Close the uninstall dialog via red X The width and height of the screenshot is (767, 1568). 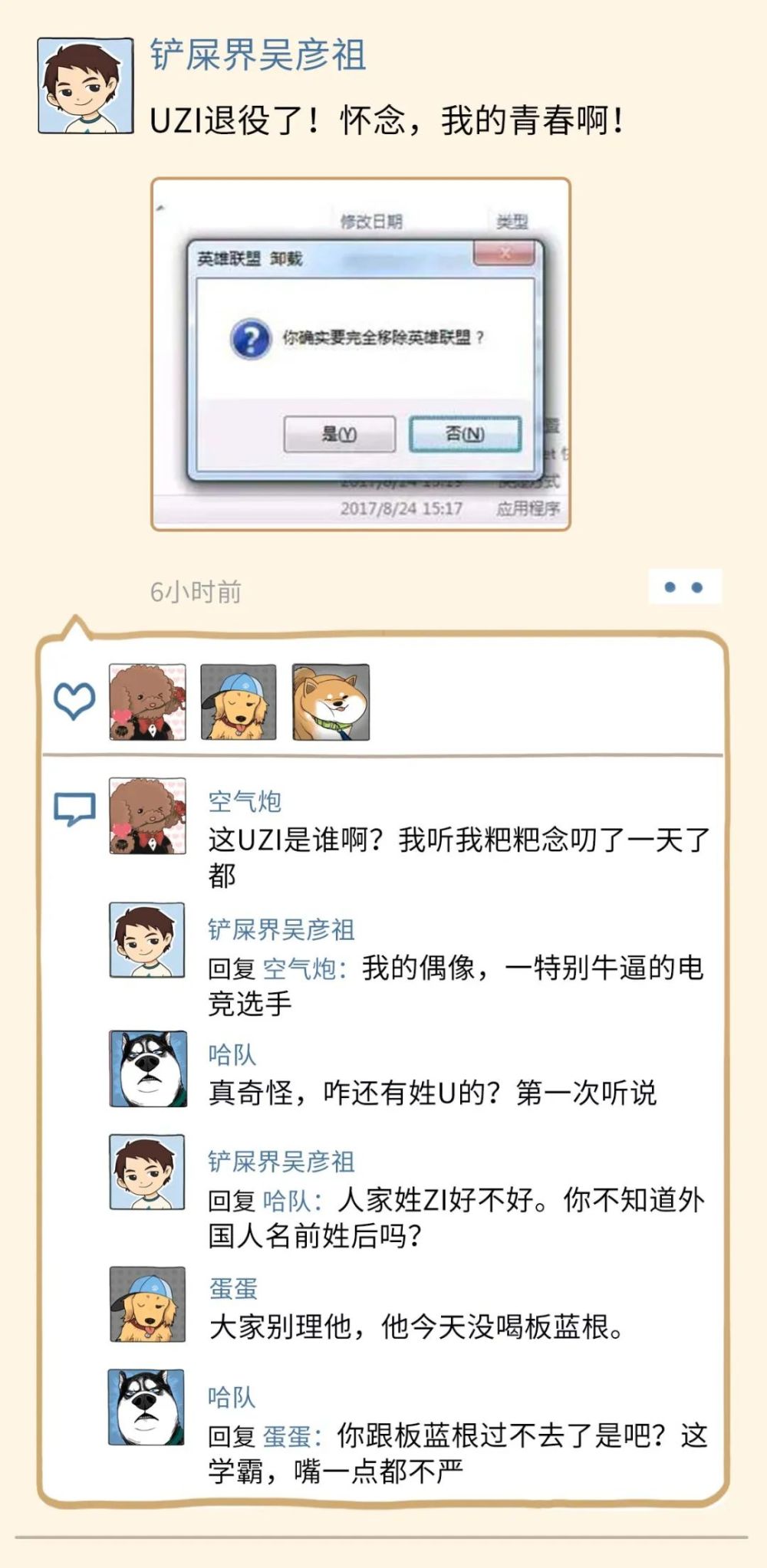click(503, 254)
